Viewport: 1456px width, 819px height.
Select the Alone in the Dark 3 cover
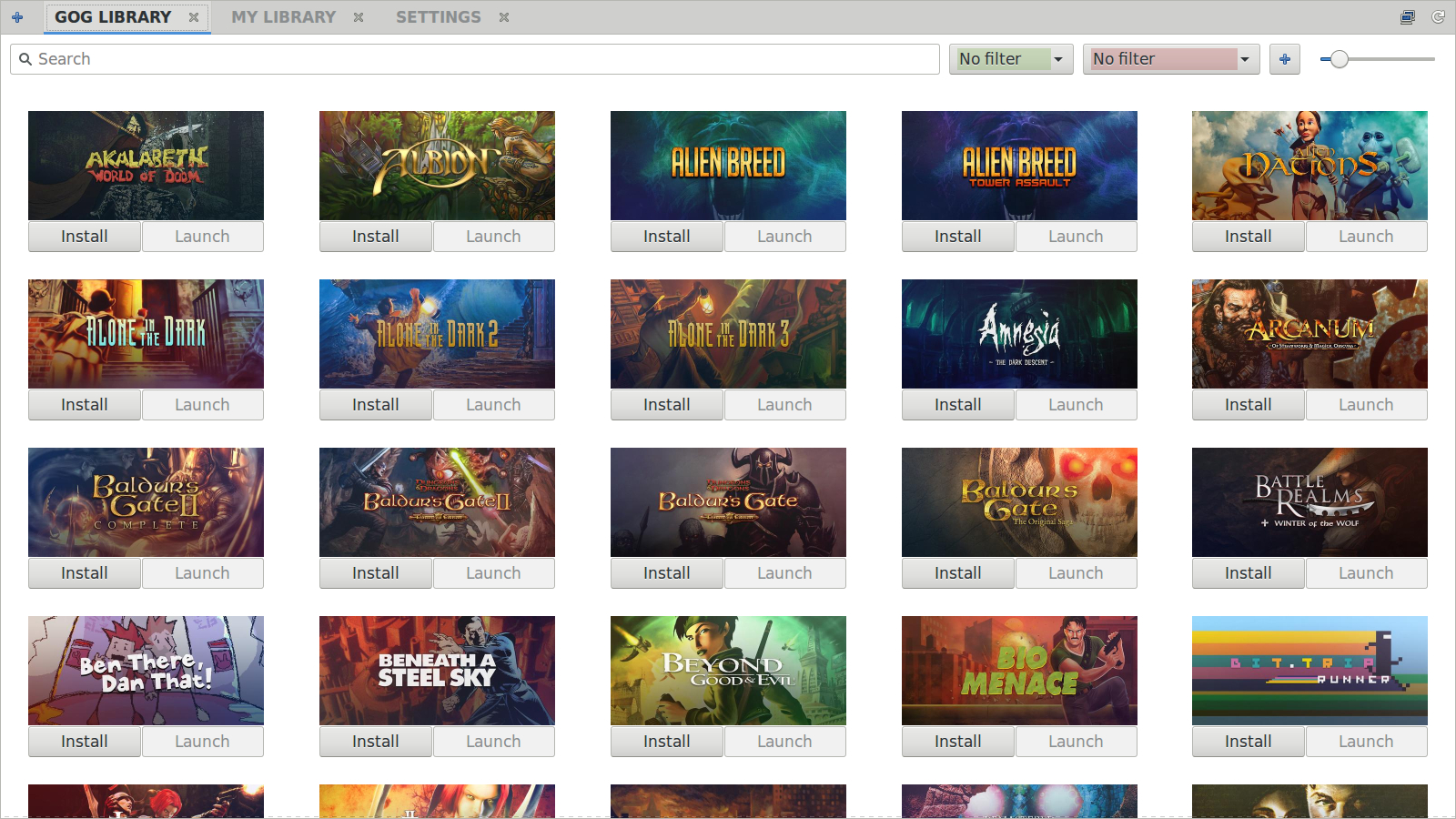tap(728, 334)
